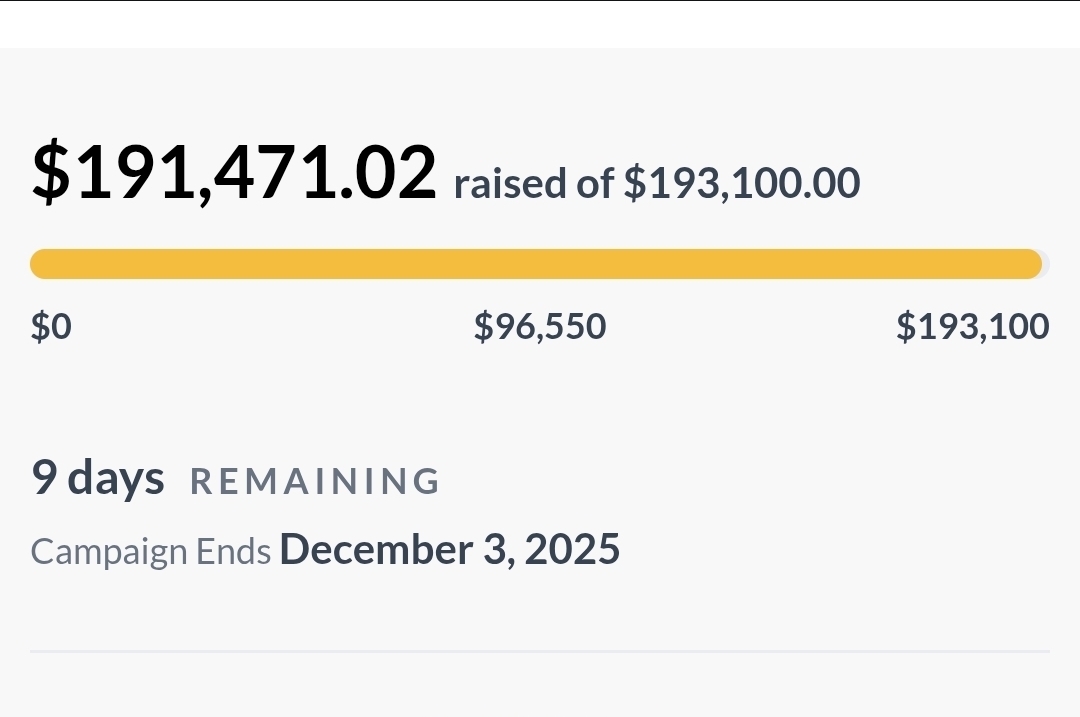Screen dimensions: 1080x717
Task: Click the $193,100.00 goal amount in heading
Action: (x=741, y=184)
